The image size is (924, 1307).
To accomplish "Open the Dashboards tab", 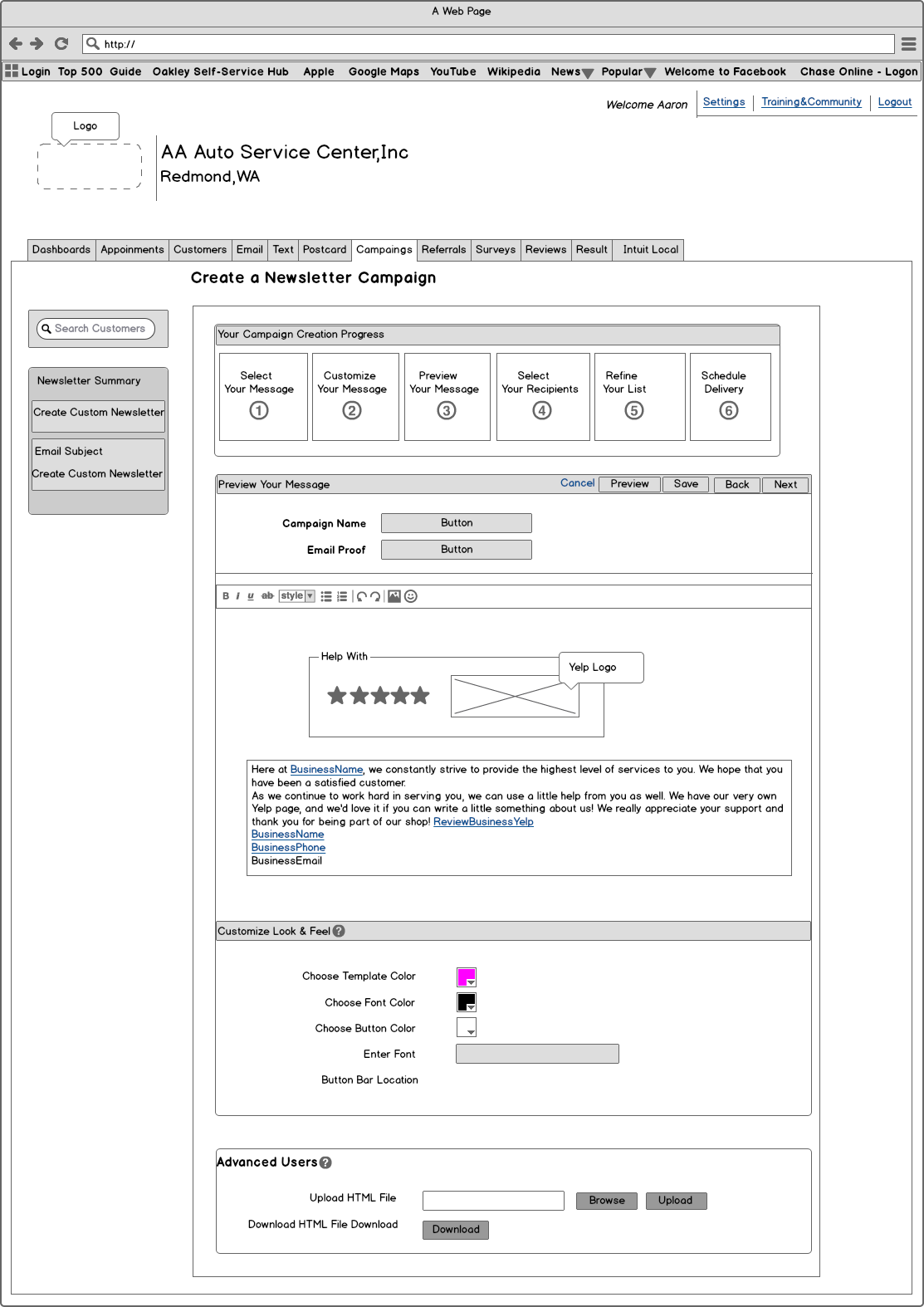I will [x=61, y=250].
